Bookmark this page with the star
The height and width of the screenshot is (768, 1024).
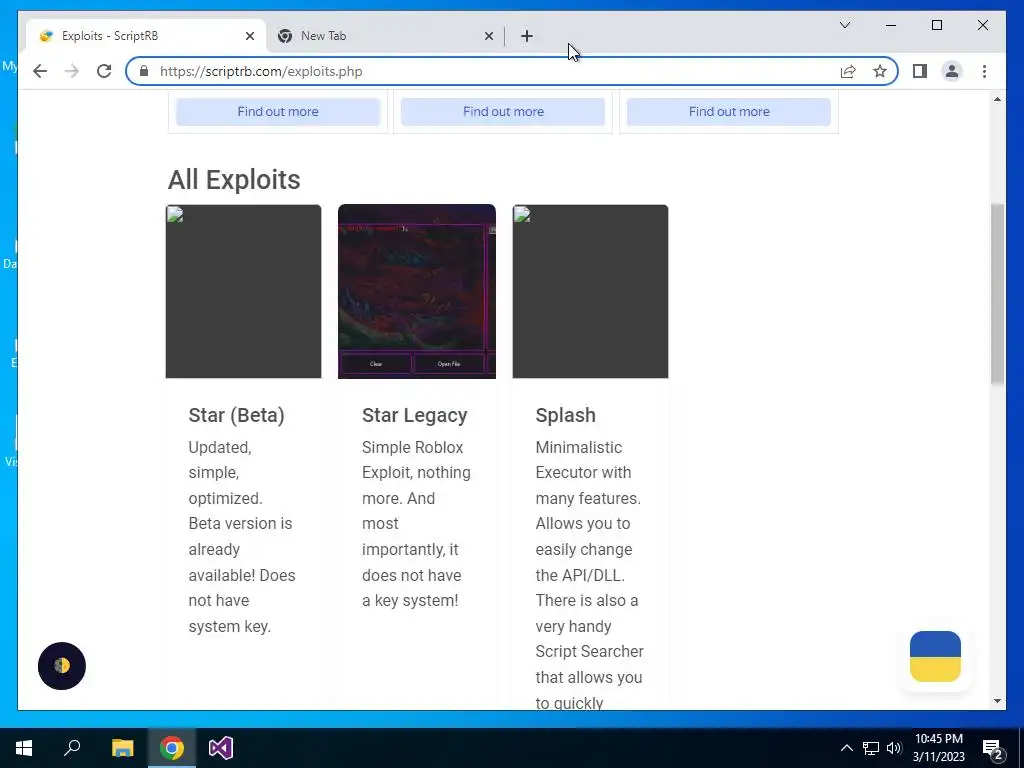(x=880, y=71)
